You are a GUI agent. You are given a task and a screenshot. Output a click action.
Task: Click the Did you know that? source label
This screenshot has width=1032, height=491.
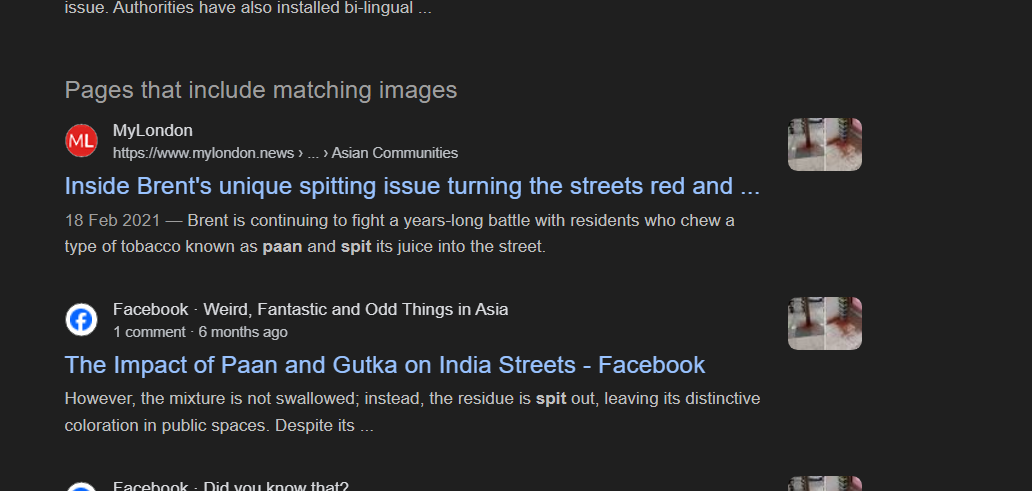[x=276, y=486]
